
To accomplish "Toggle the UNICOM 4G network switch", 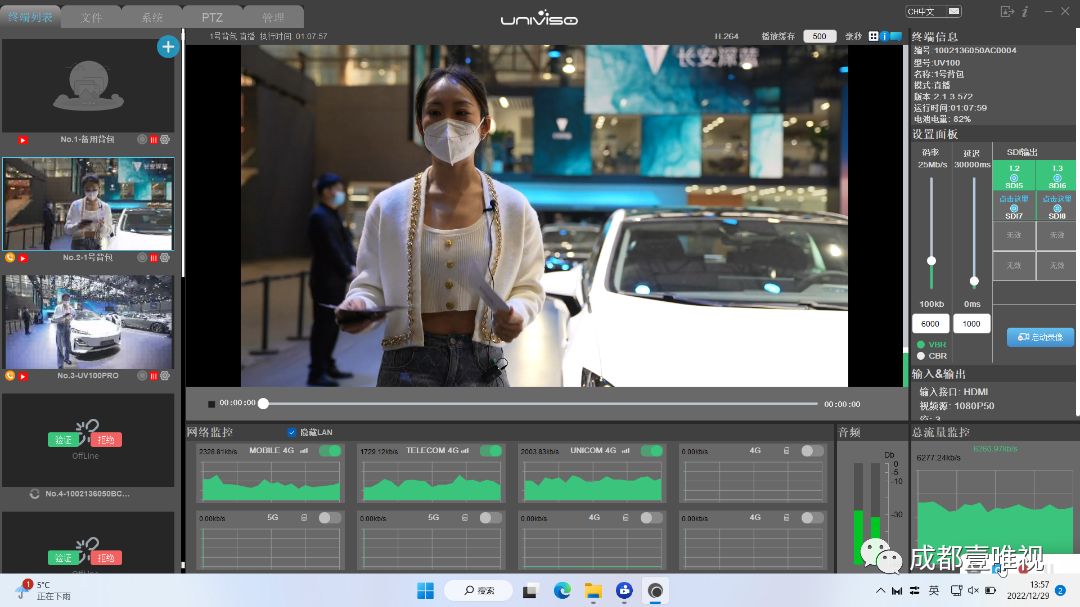I will 652,451.
